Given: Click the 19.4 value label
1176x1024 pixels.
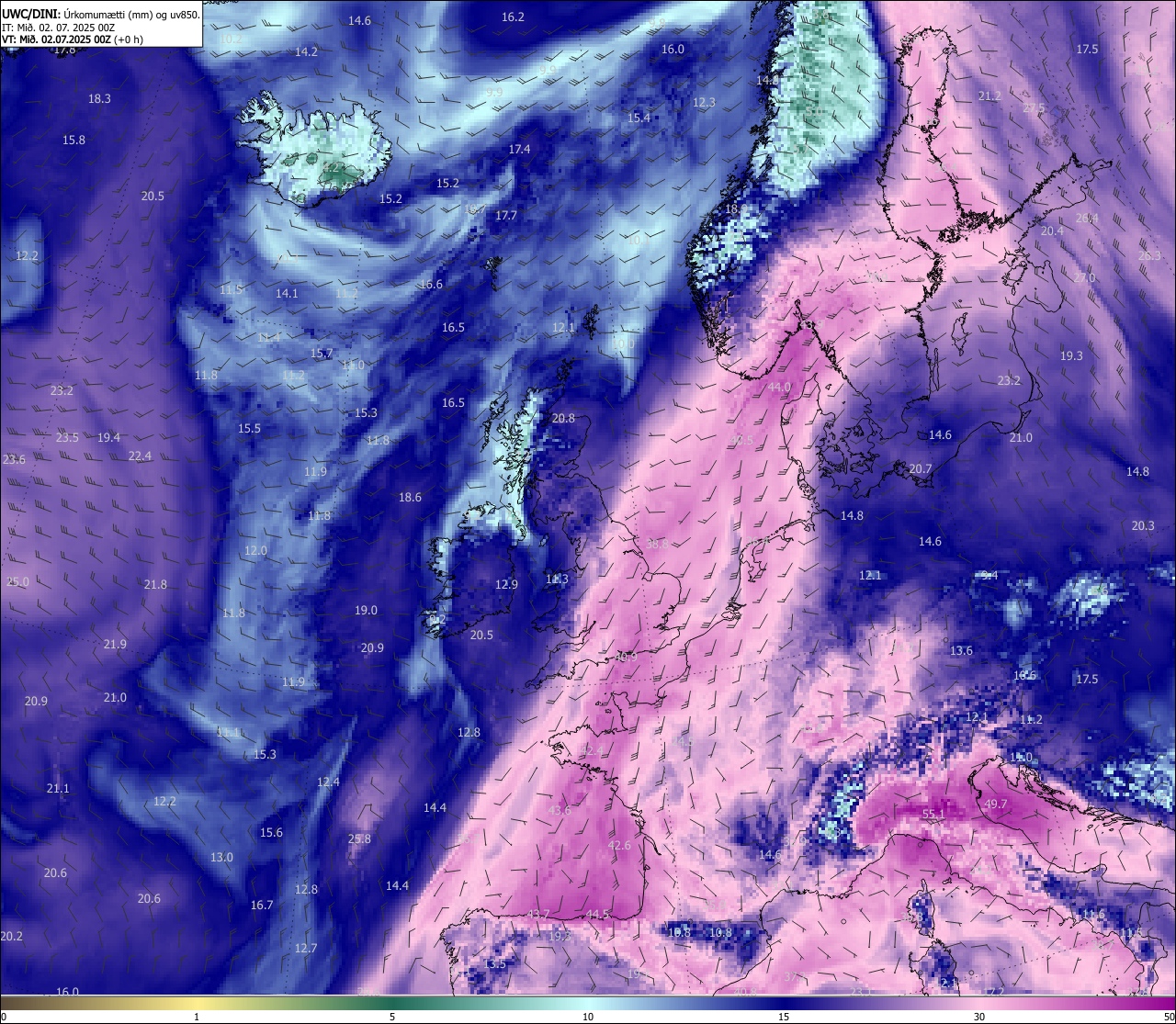Looking at the screenshot, I should tap(109, 438).
